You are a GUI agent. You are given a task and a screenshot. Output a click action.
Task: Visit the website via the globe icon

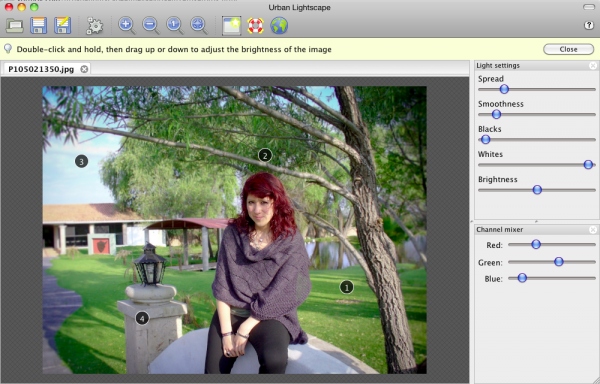pyautogui.click(x=279, y=26)
